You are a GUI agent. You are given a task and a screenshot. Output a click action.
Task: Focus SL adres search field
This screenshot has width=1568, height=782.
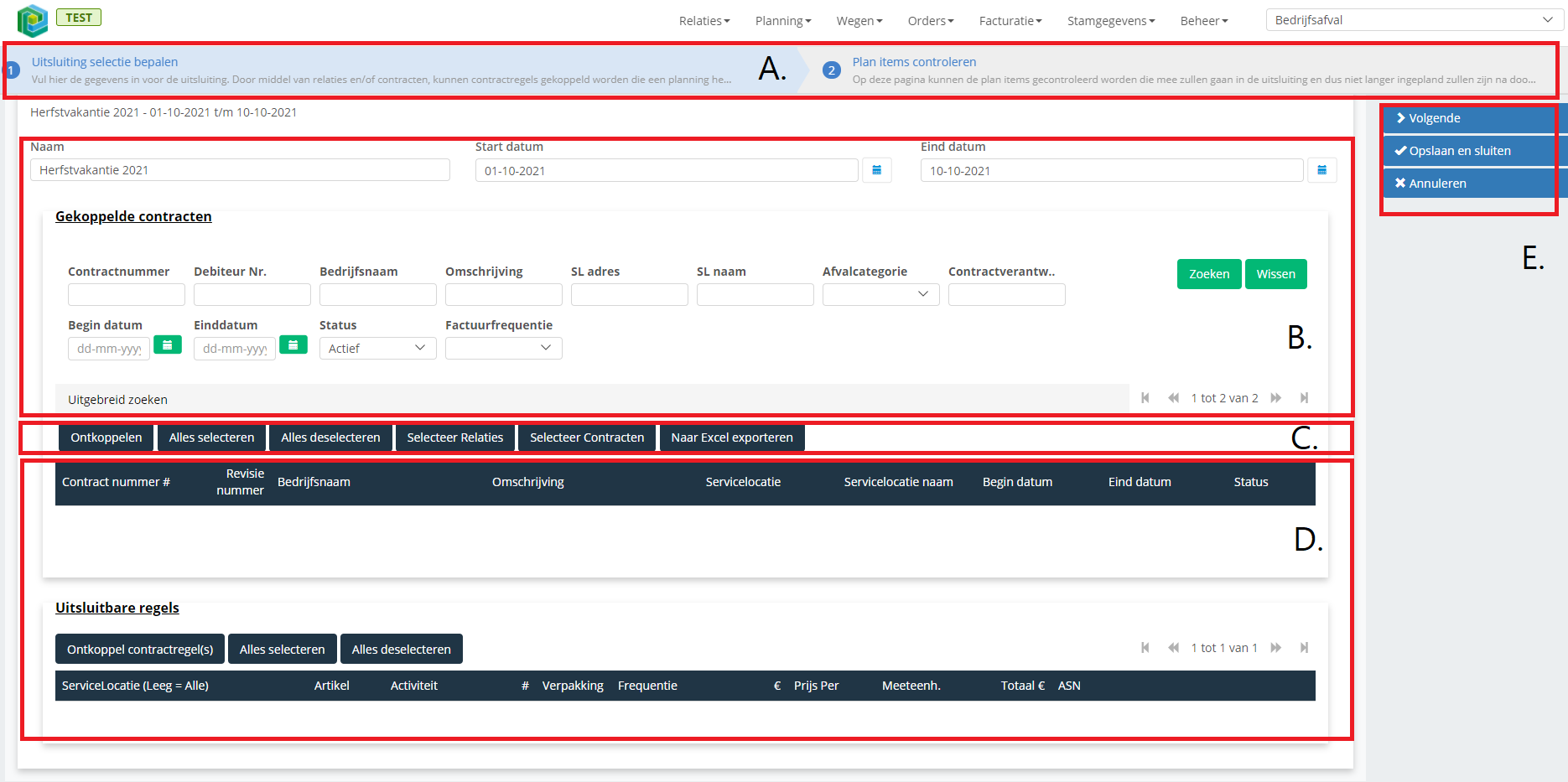[630, 294]
